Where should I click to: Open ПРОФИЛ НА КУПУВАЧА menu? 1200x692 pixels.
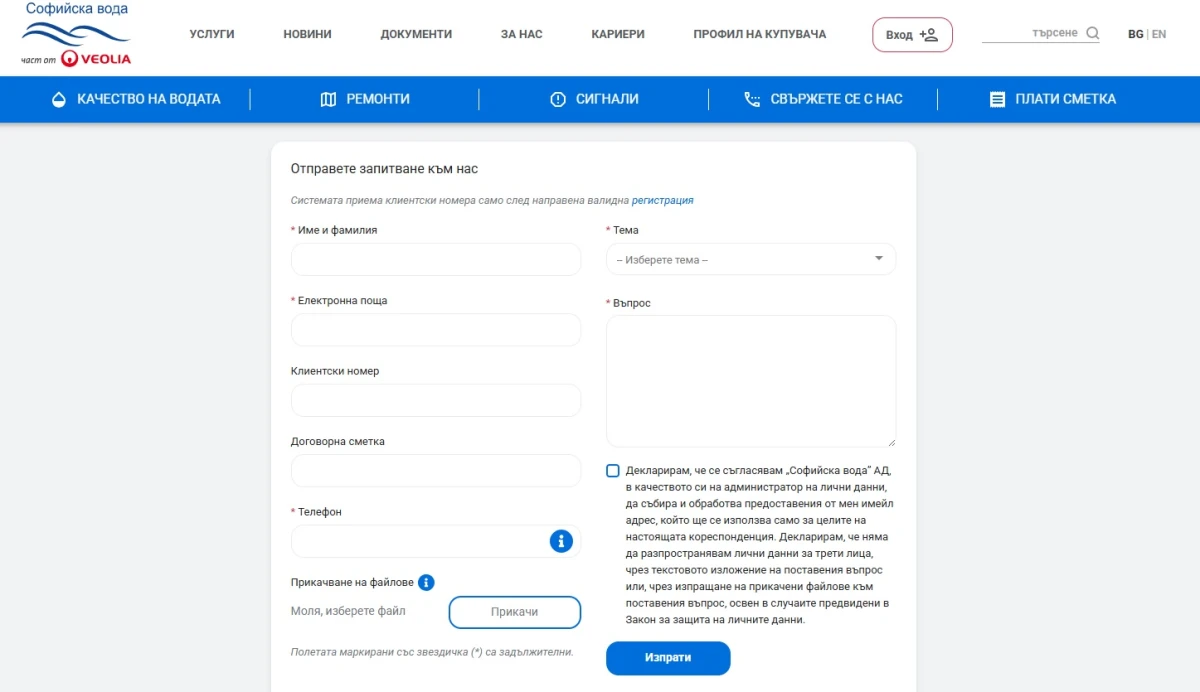(x=760, y=34)
